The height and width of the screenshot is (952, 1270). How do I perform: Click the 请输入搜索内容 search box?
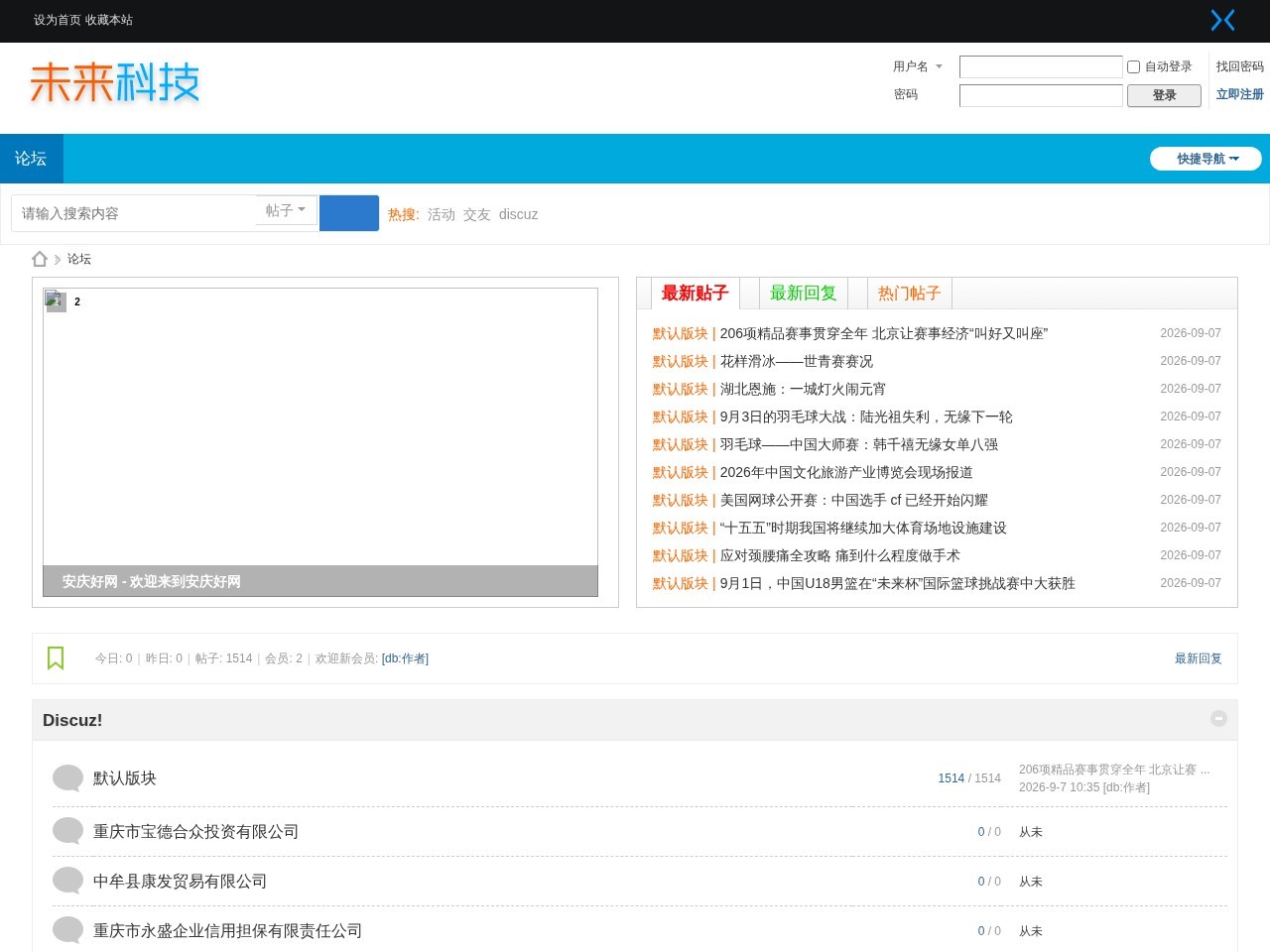[134, 213]
